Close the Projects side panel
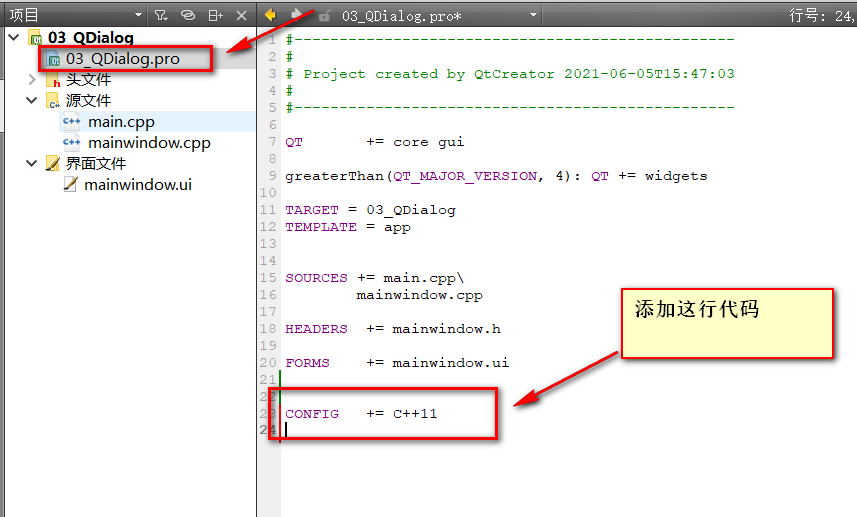 [x=242, y=16]
